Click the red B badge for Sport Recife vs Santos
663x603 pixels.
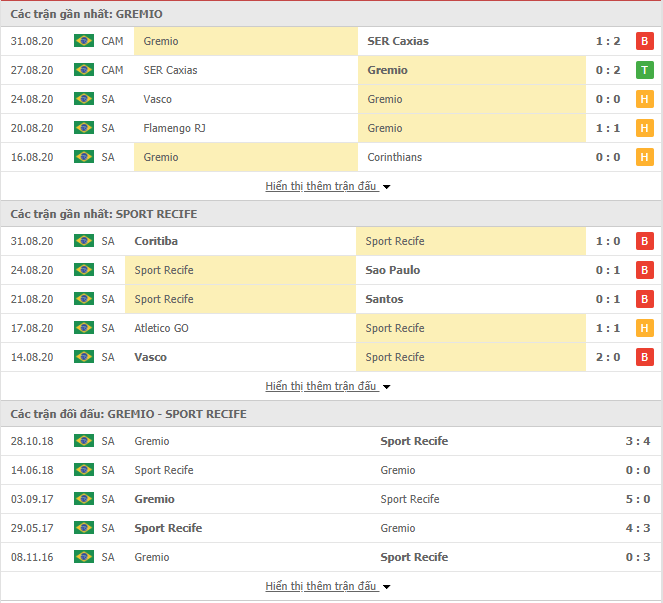644,299
